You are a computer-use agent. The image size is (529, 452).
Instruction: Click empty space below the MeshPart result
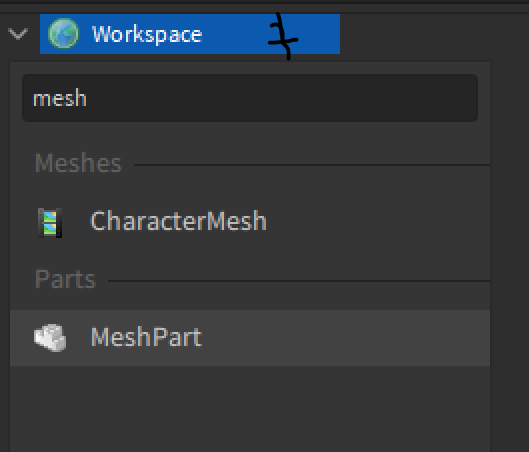pyautogui.click(x=250, y=409)
